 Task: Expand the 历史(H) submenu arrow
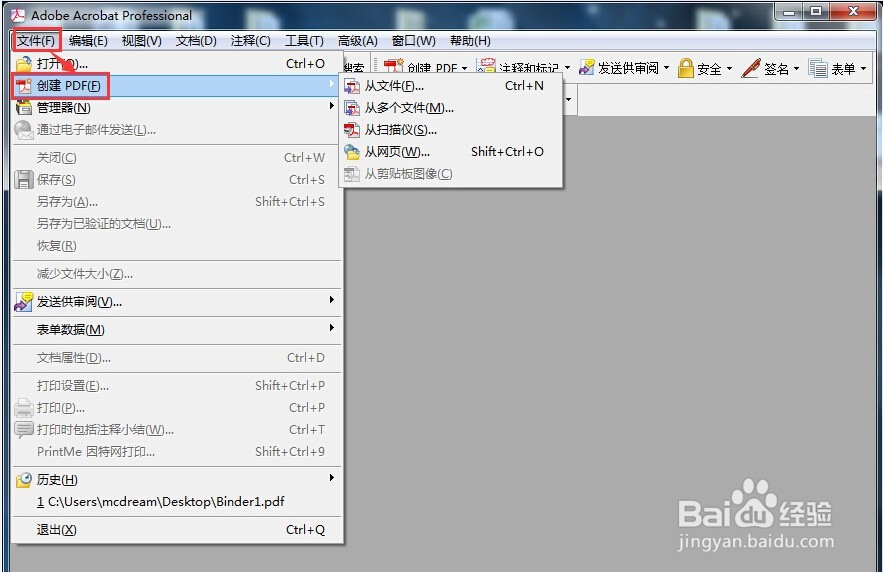pos(332,478)
